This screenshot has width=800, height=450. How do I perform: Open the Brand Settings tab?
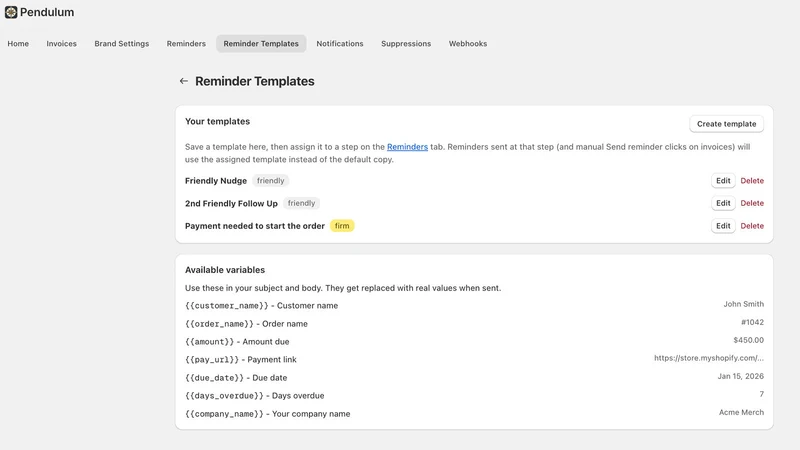pyautogui.click(x=121, y=44)
